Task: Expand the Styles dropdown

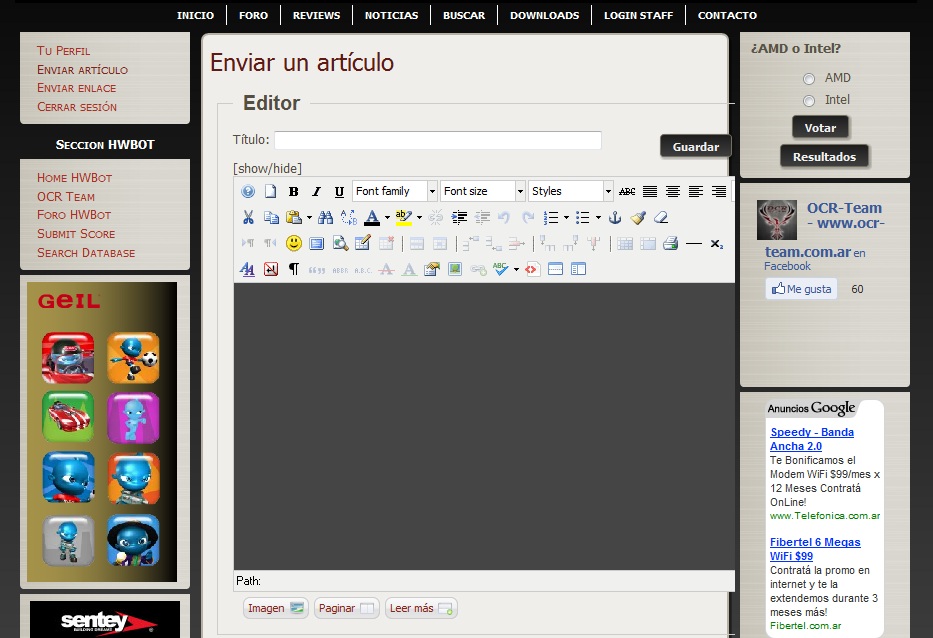Action: click(x=570, y=191)
